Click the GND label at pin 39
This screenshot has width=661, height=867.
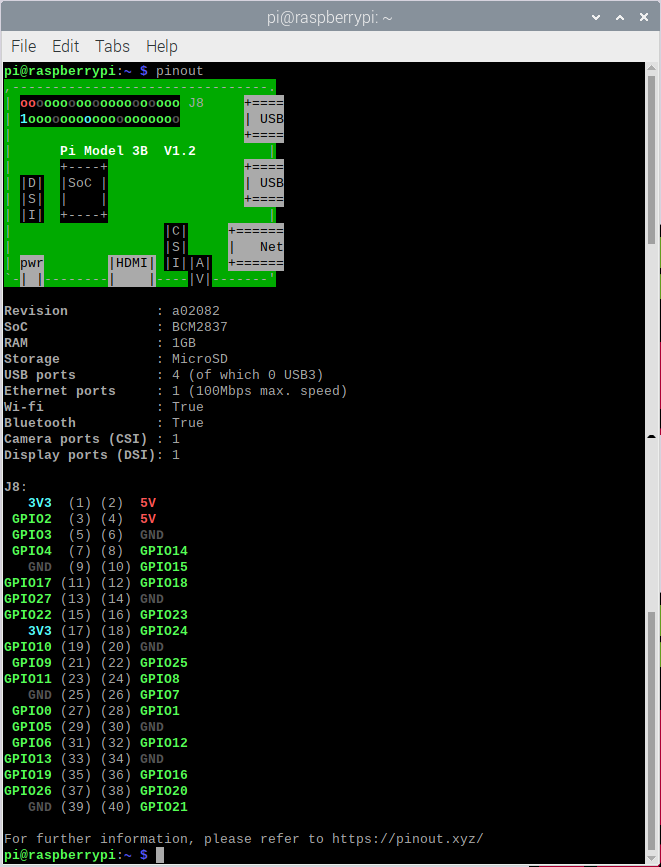tap(40, 807)
